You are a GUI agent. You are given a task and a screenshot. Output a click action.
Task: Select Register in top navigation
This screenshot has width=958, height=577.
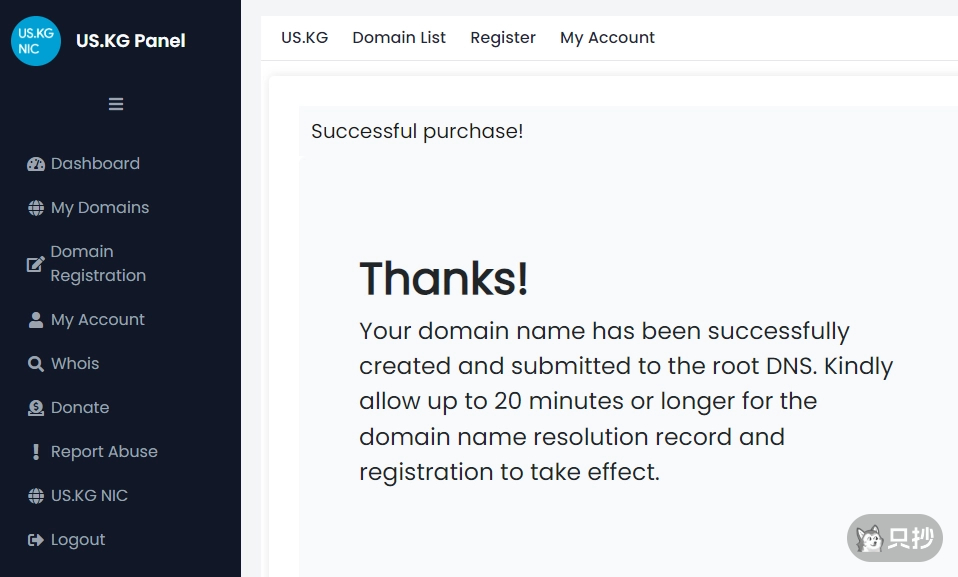click(503, 38)
